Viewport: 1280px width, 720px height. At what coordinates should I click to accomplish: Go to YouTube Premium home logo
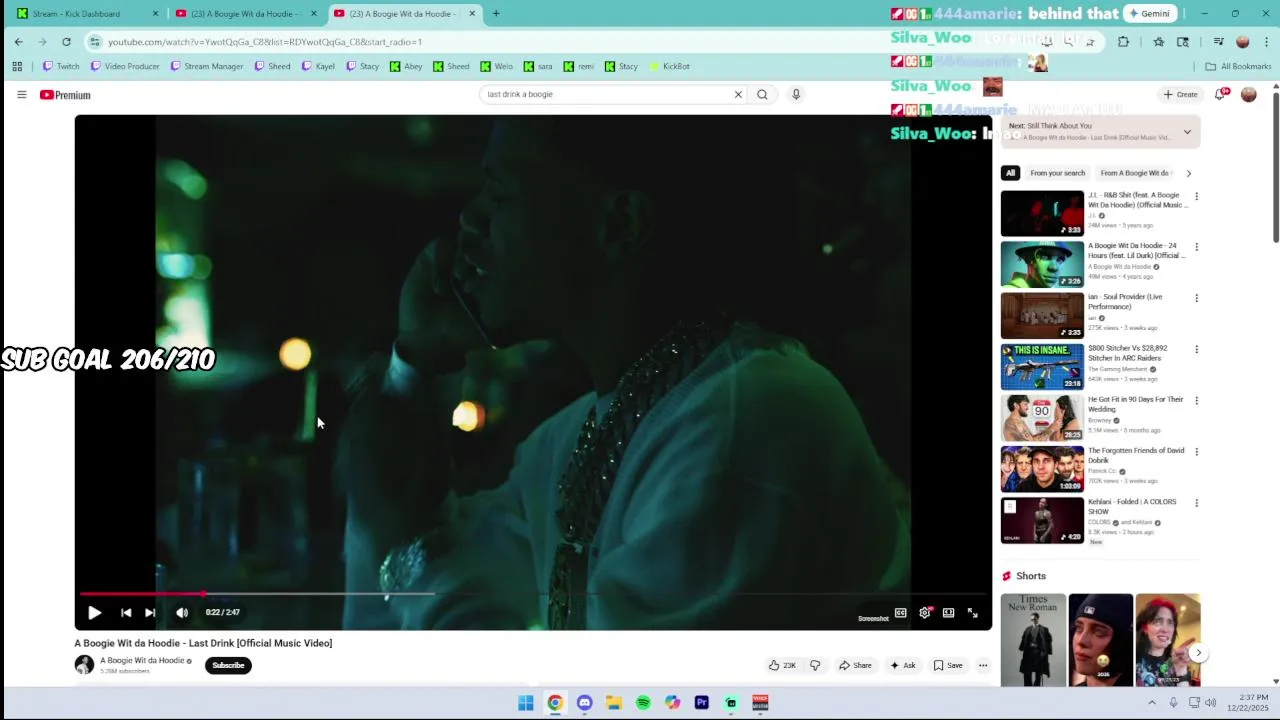(65, 95)
